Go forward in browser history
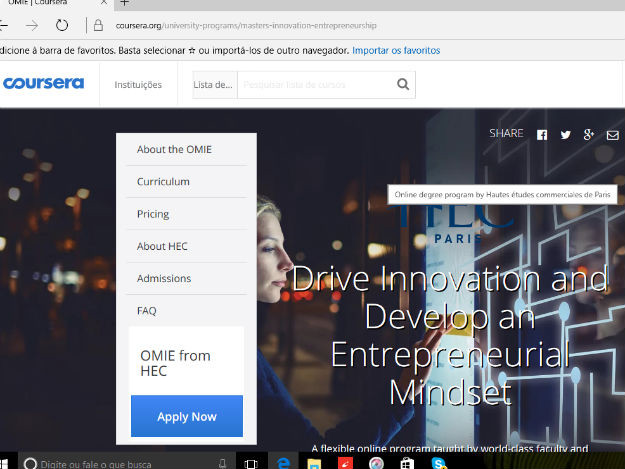 [32, 25]
